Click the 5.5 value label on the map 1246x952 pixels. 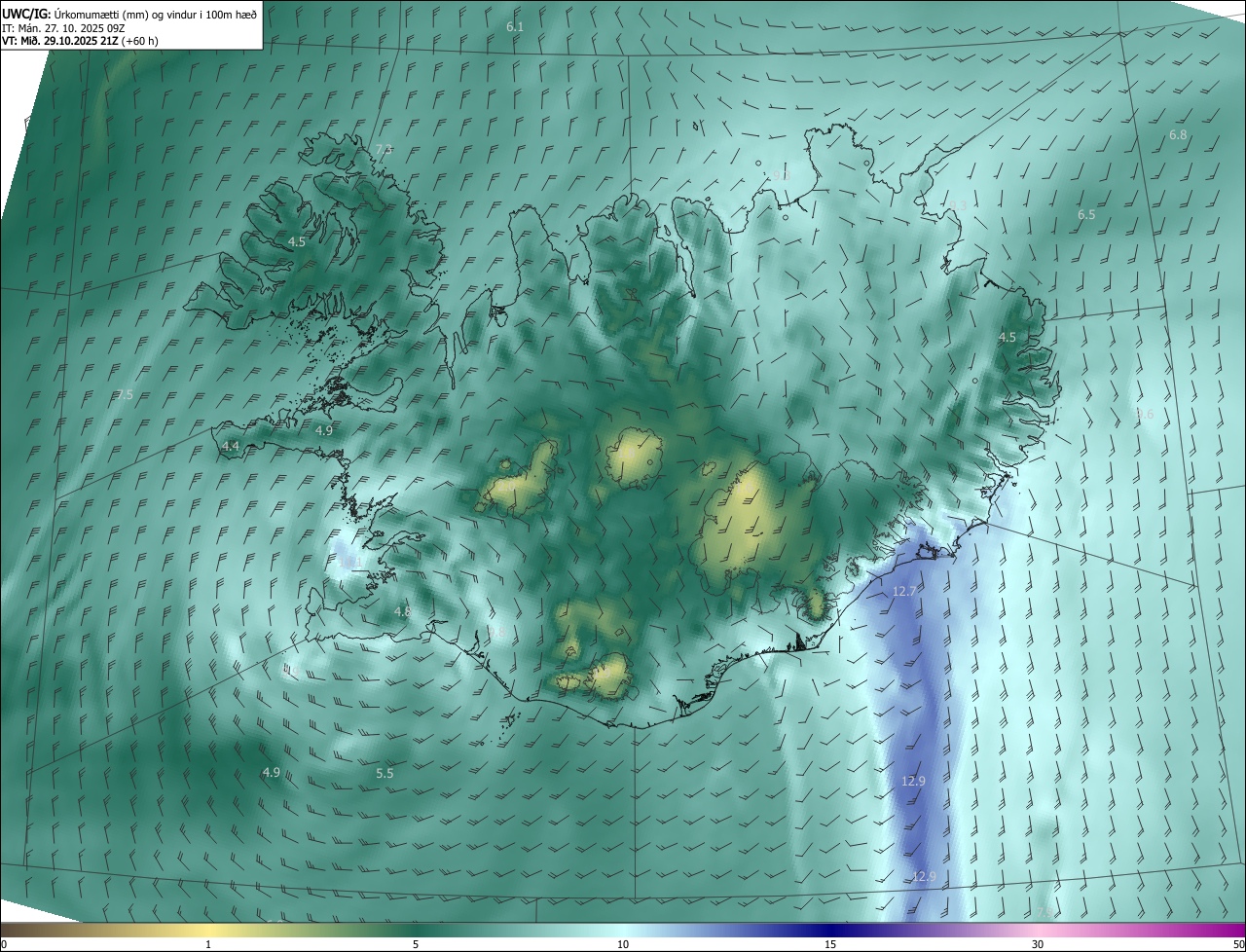coord(385,773)
